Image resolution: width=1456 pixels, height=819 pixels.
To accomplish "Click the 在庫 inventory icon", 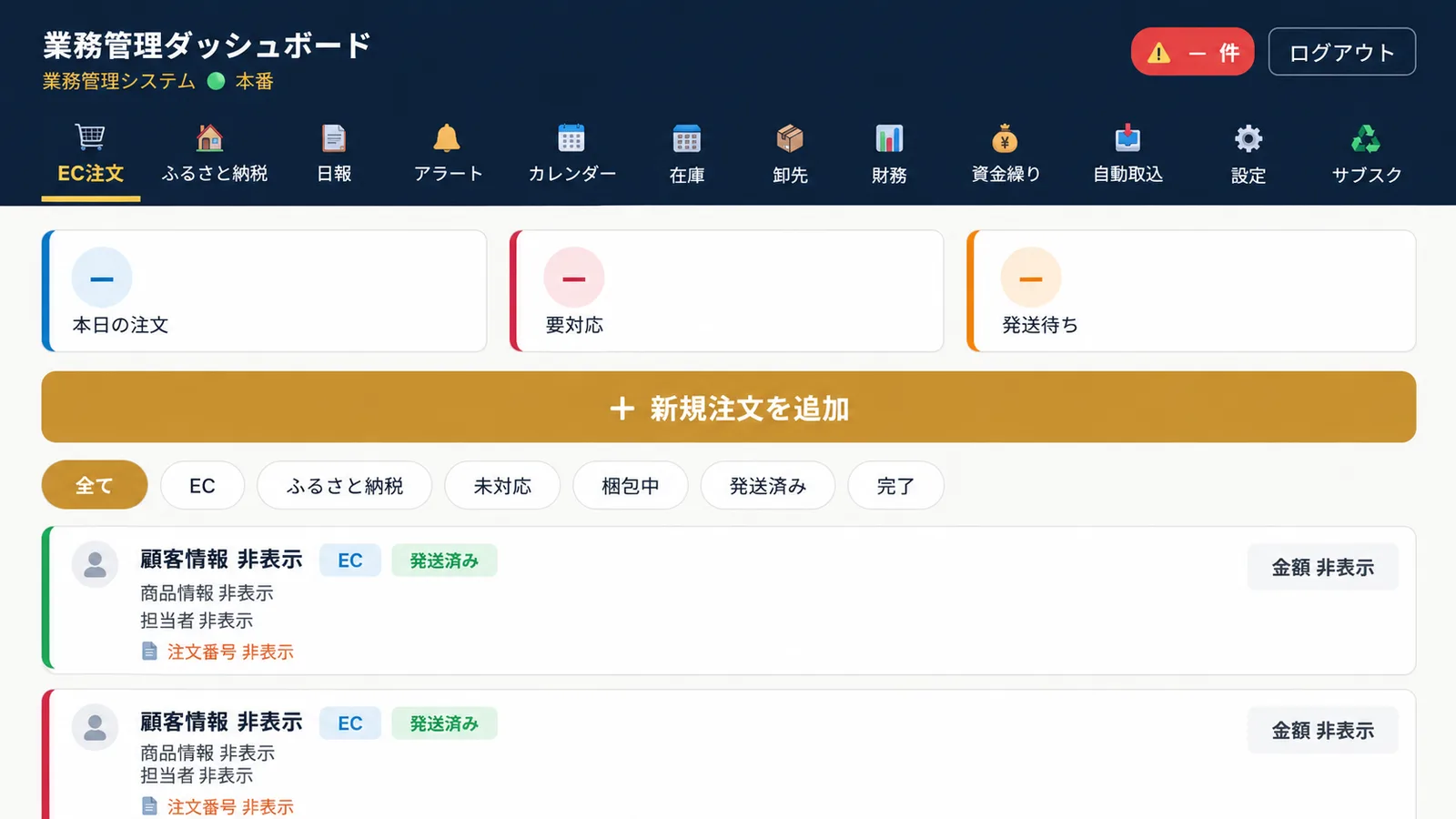I will (x=687, y=138).
